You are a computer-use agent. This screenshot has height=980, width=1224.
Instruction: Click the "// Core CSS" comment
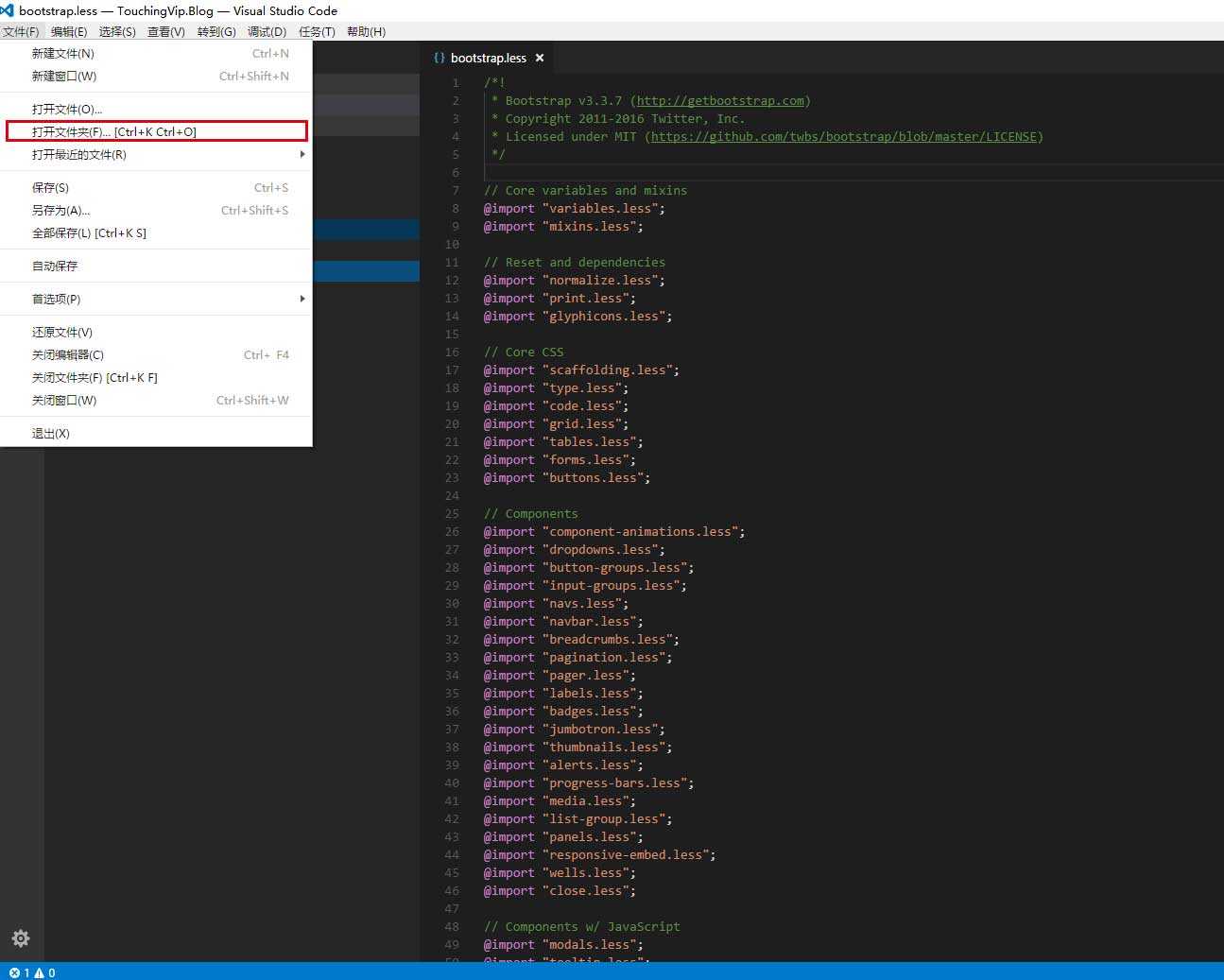[x=524, y=352]
